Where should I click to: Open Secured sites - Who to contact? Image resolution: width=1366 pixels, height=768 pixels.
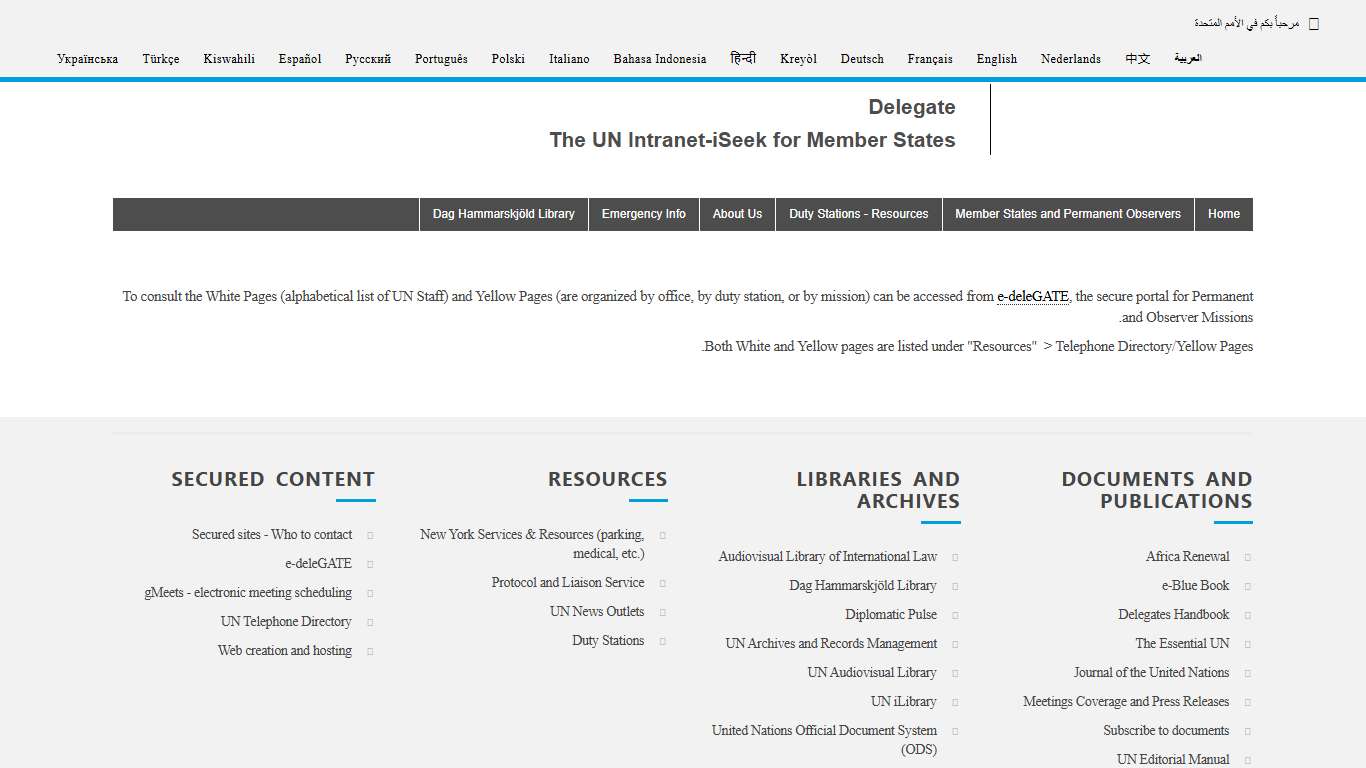click(271, 534)
